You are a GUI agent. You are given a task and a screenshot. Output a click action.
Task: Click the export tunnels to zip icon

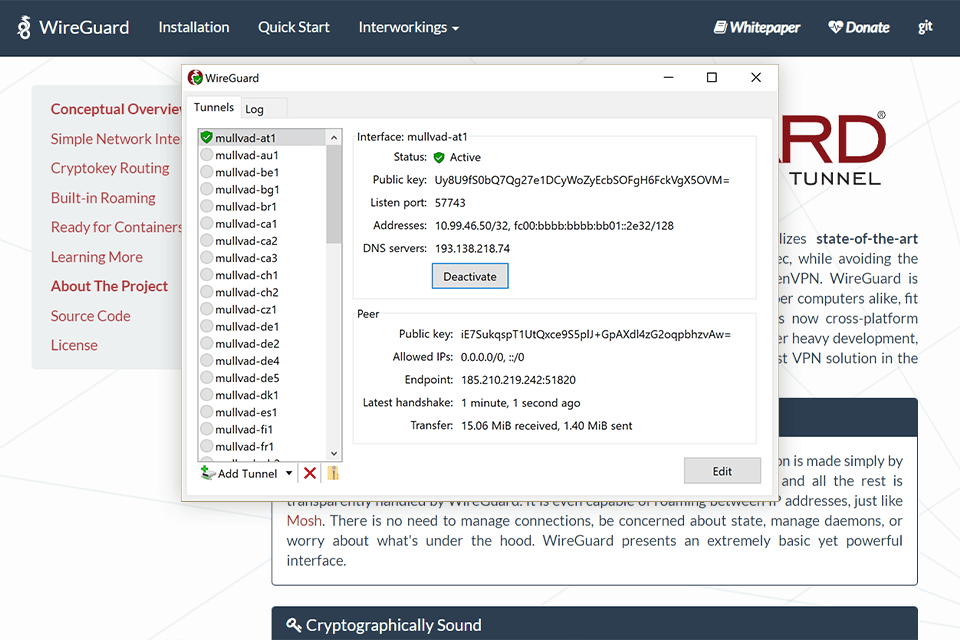click(333, 473)
